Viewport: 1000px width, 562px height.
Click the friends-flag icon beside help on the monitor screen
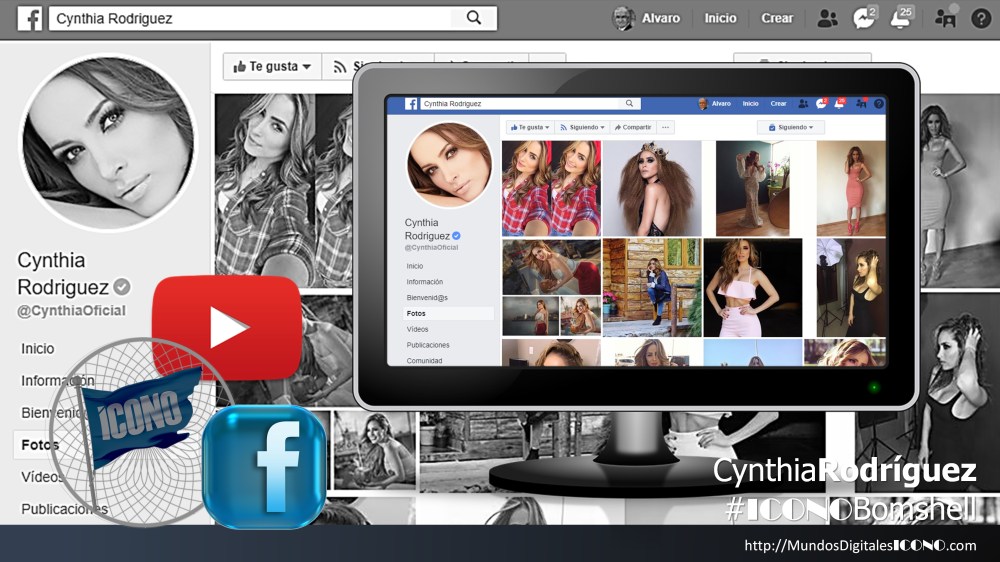(x=861, y=103)
